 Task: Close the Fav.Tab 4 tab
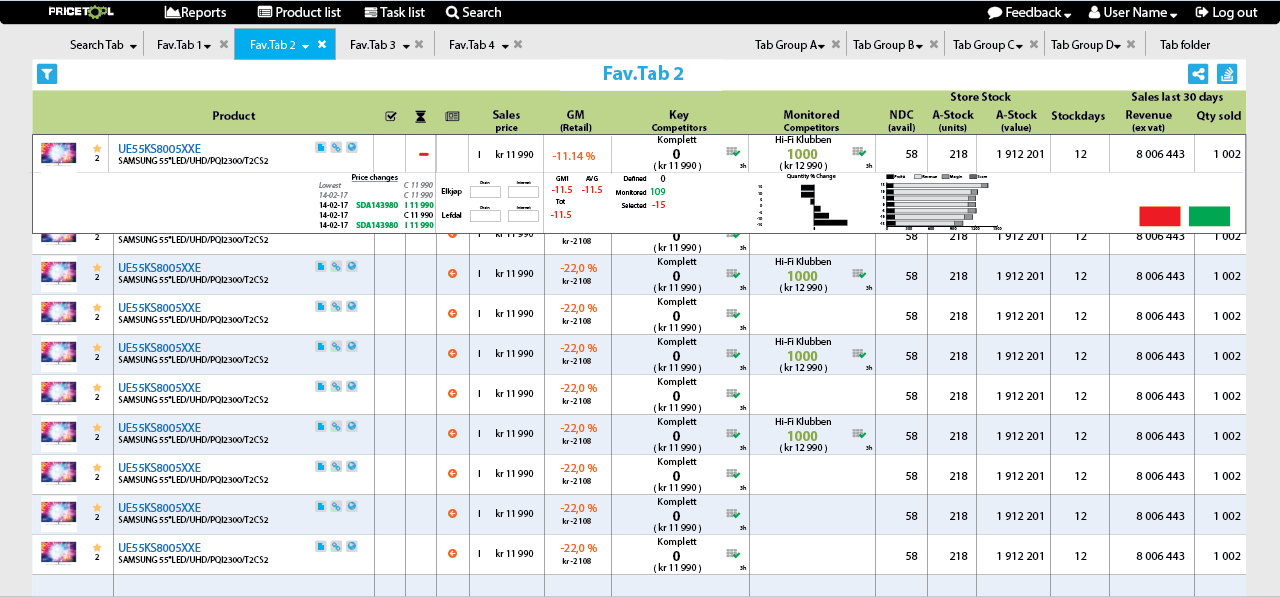(519, 44)
